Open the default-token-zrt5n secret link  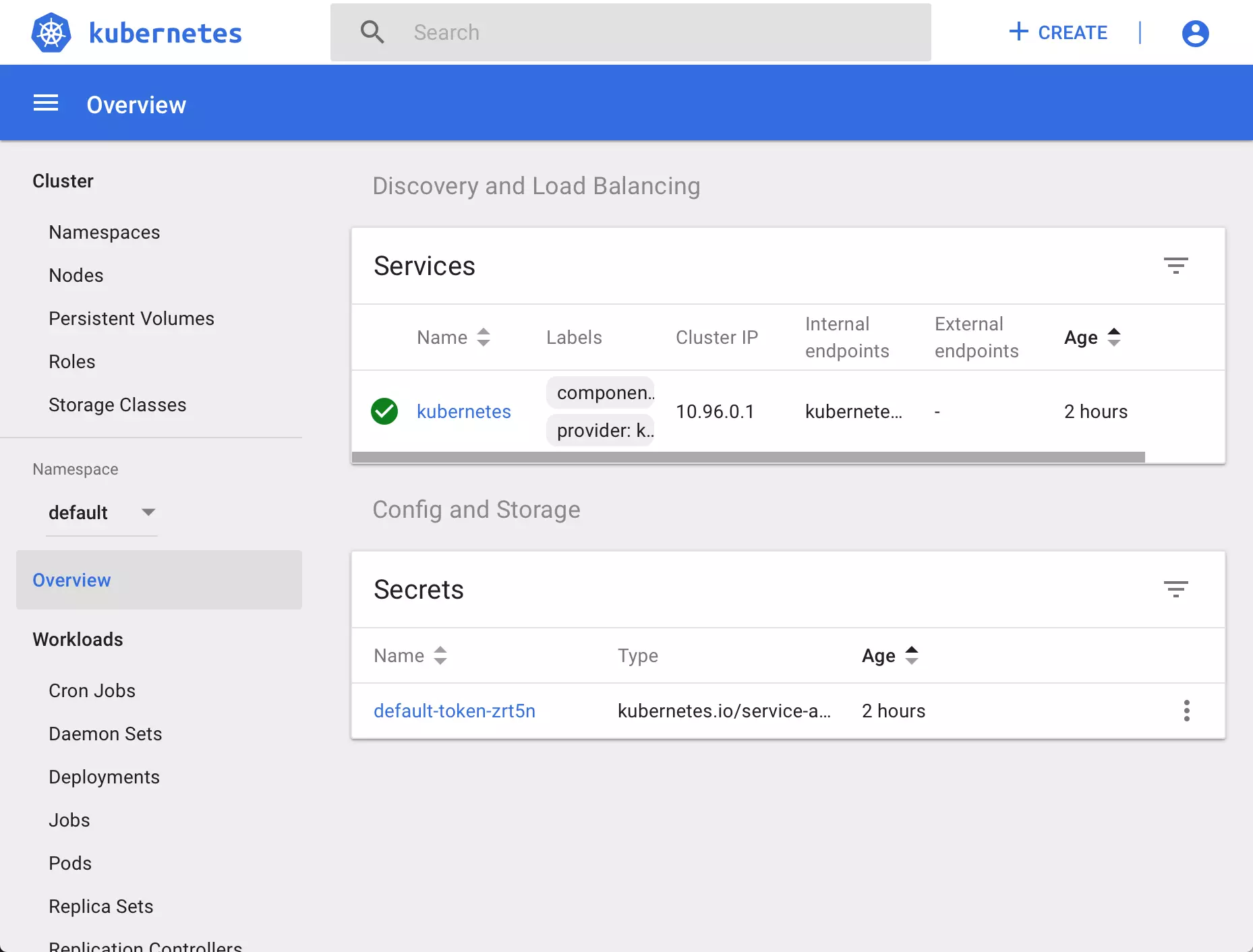(455, 711)
